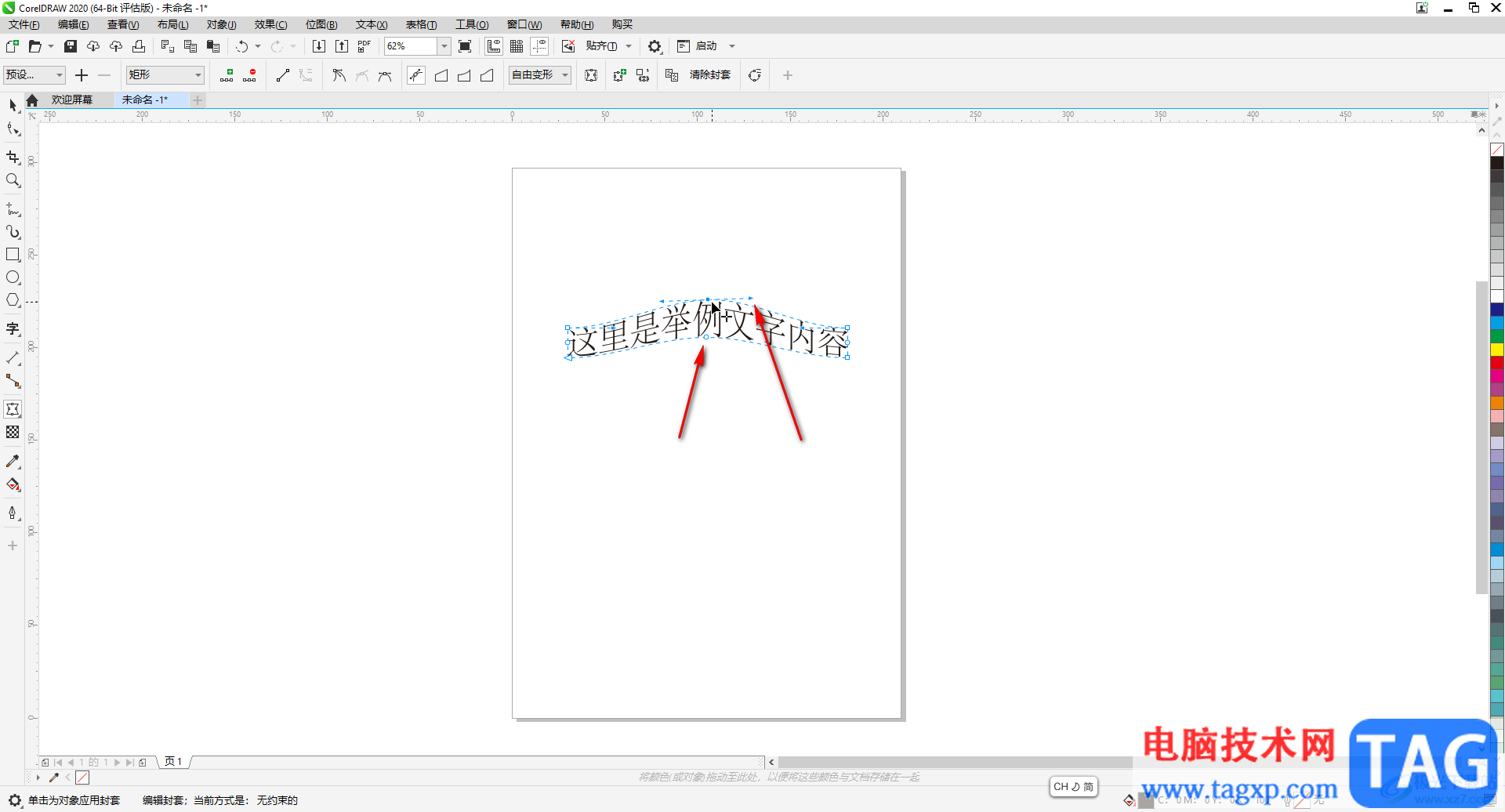This screenshot has height=812, width=1505.
Task: Toggle Keep lines option
Action: click(591, 75)
